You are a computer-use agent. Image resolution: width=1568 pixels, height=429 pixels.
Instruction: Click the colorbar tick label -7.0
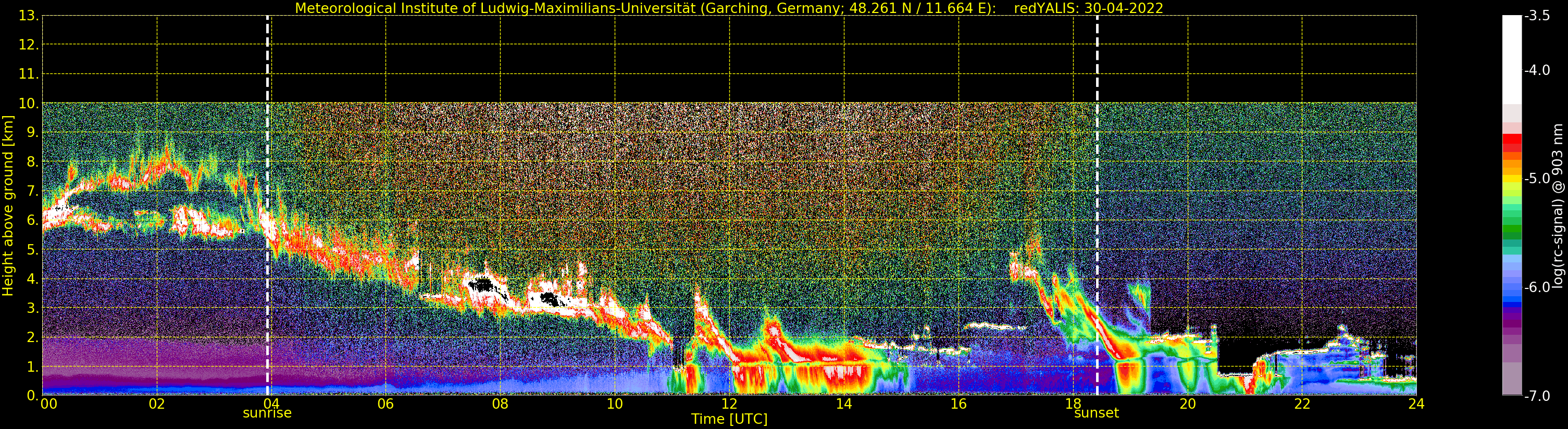click(1537, 396)
